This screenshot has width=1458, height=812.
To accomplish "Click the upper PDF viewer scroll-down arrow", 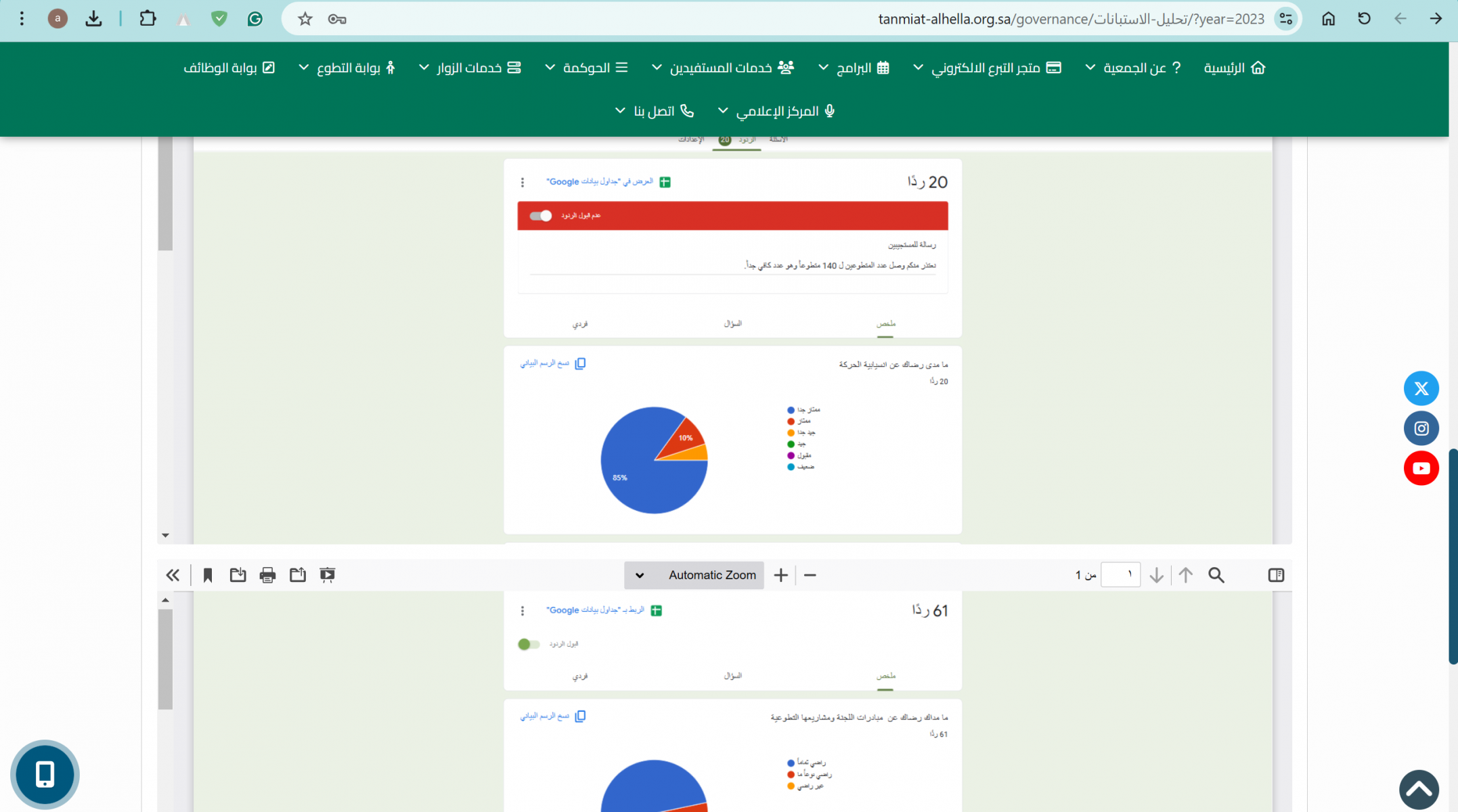I will (x=165, y=535).
